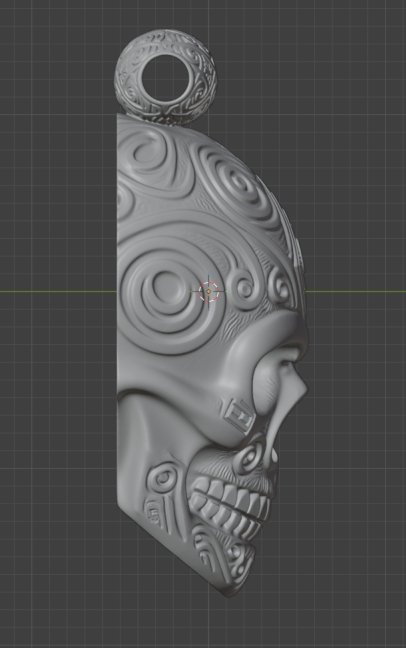Select the skull mesh at its nose tip

pyautogui.click(x=304, y=388)
